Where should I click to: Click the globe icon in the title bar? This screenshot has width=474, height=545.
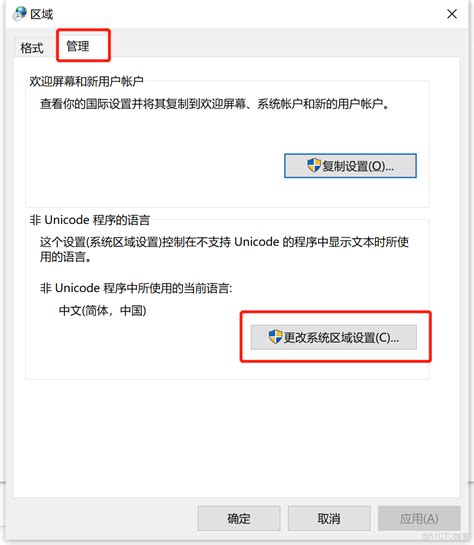pyautogui.click(x=19, y=14)
